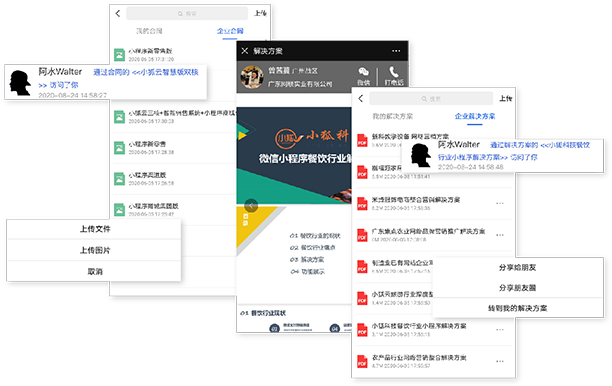Tap 上传 in the contracts window header
Viewport: 612px width, 386px height.
[260, 13]
